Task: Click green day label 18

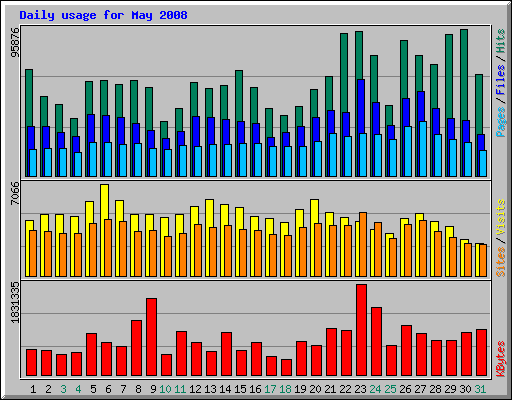Action: 285,389
